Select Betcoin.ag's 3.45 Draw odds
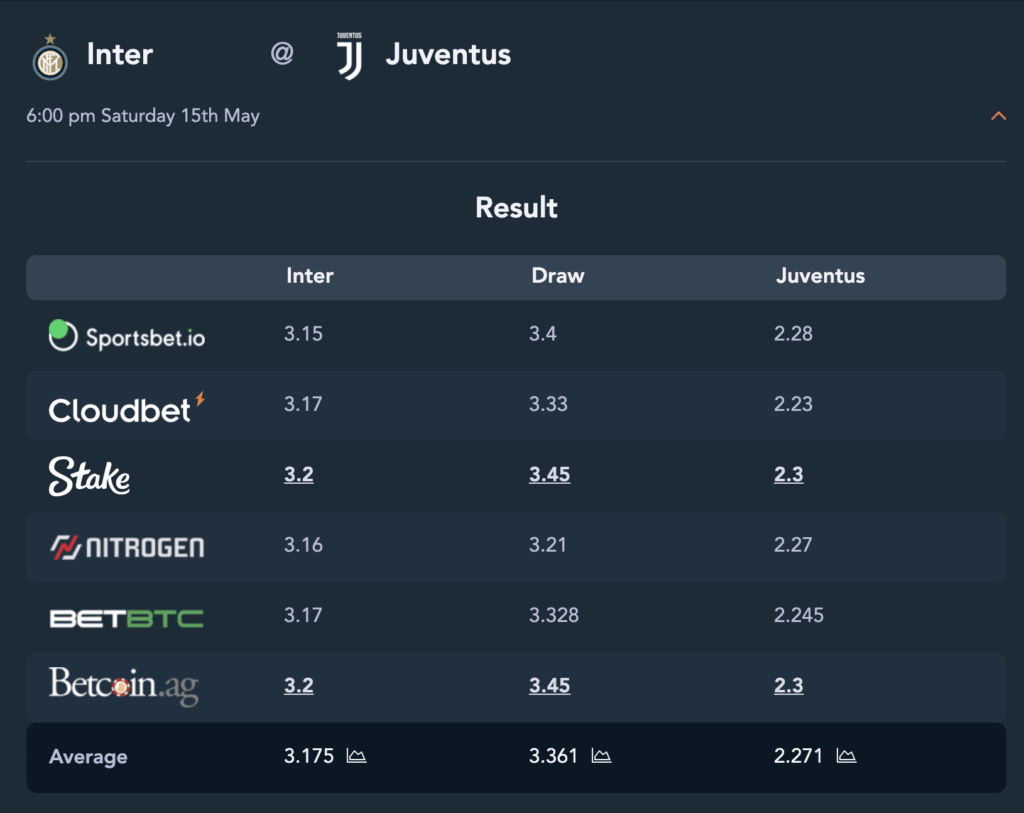1024x813 pixels. [549, 685]
